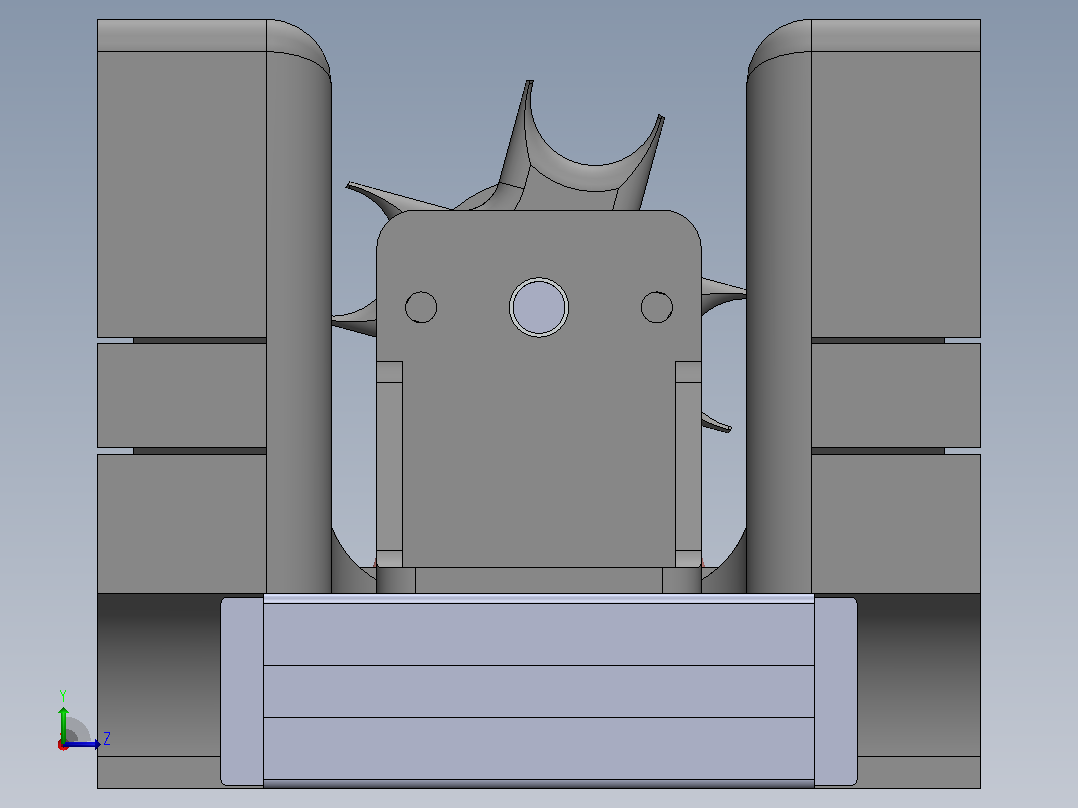Select the large center hole on the plate
Viewport: 1078px width, 808px height.
coord(539,307)
